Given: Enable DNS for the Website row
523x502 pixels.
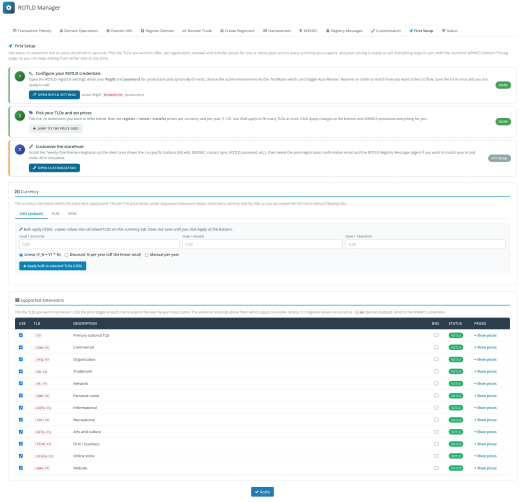Looking at the screenshot, I should (436, 468).
